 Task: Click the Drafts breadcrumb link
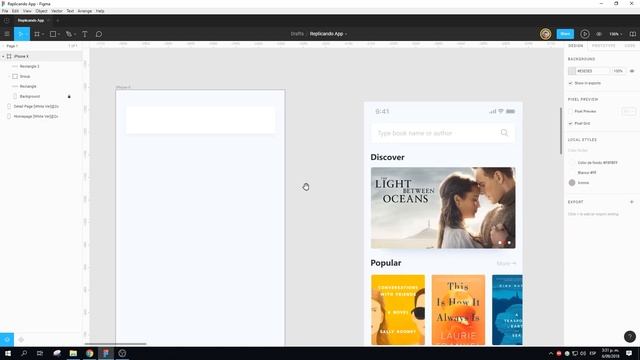pyautogui.click(x=297, y=34)
